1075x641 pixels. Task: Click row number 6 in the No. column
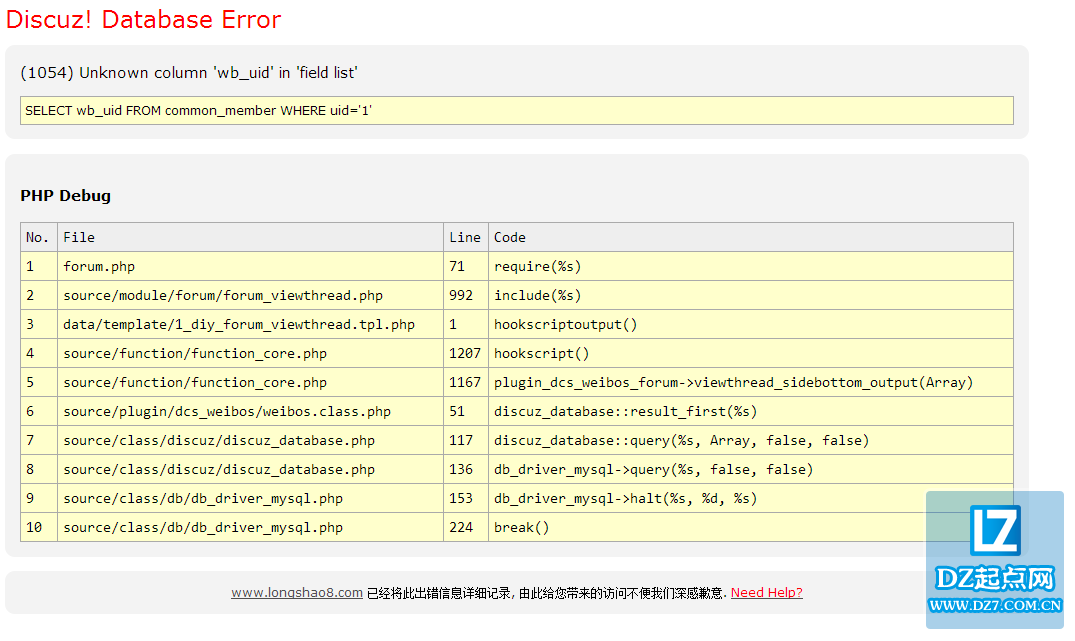point(39,411)
